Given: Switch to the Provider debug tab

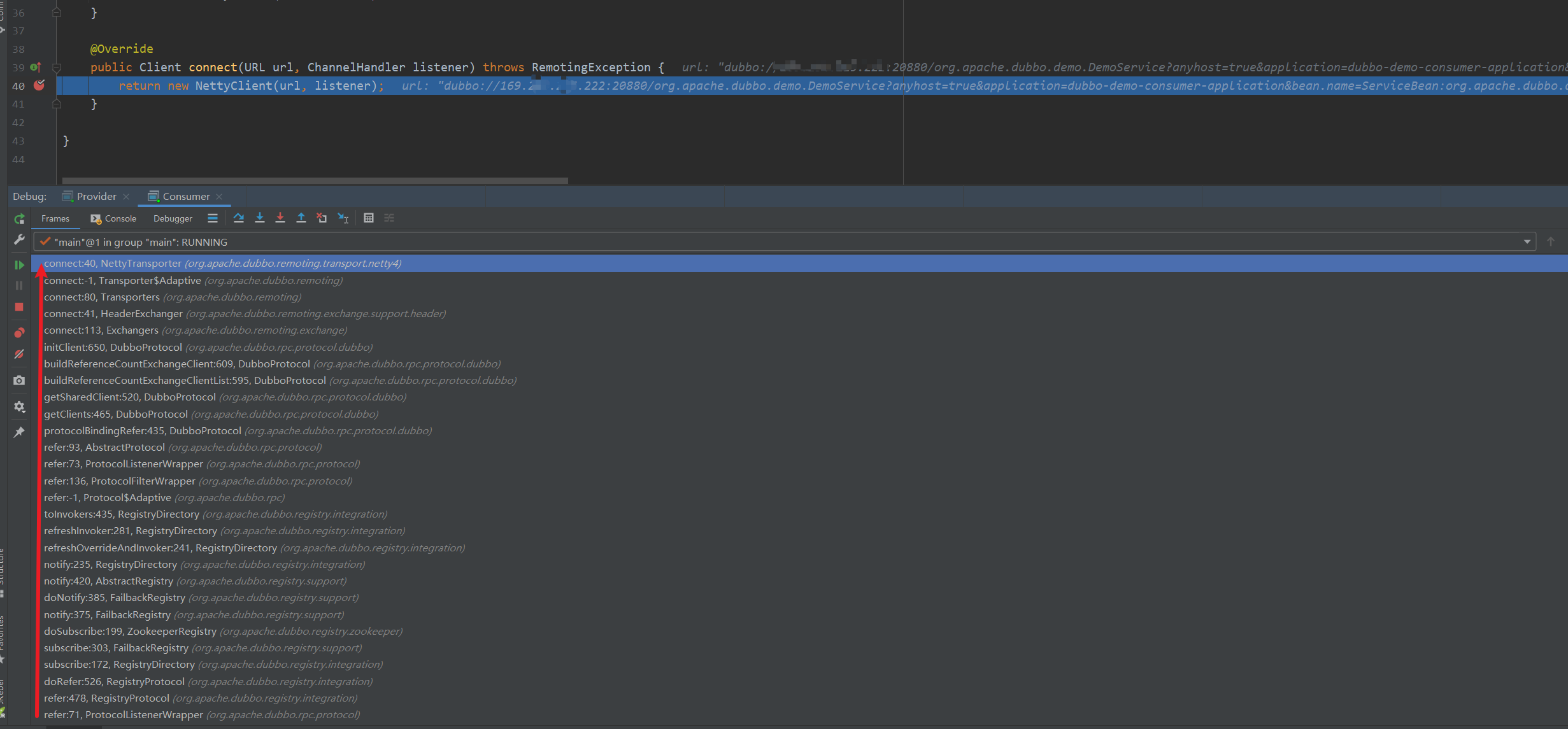Looking at the screenshot, I should pos(96,197).
